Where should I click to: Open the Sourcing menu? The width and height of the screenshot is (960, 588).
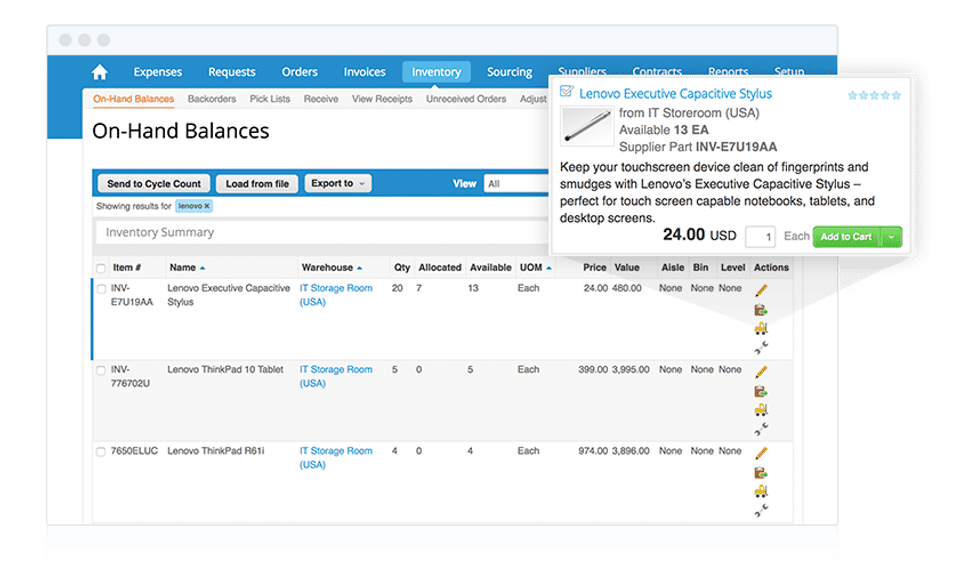(x=509, y=72)
